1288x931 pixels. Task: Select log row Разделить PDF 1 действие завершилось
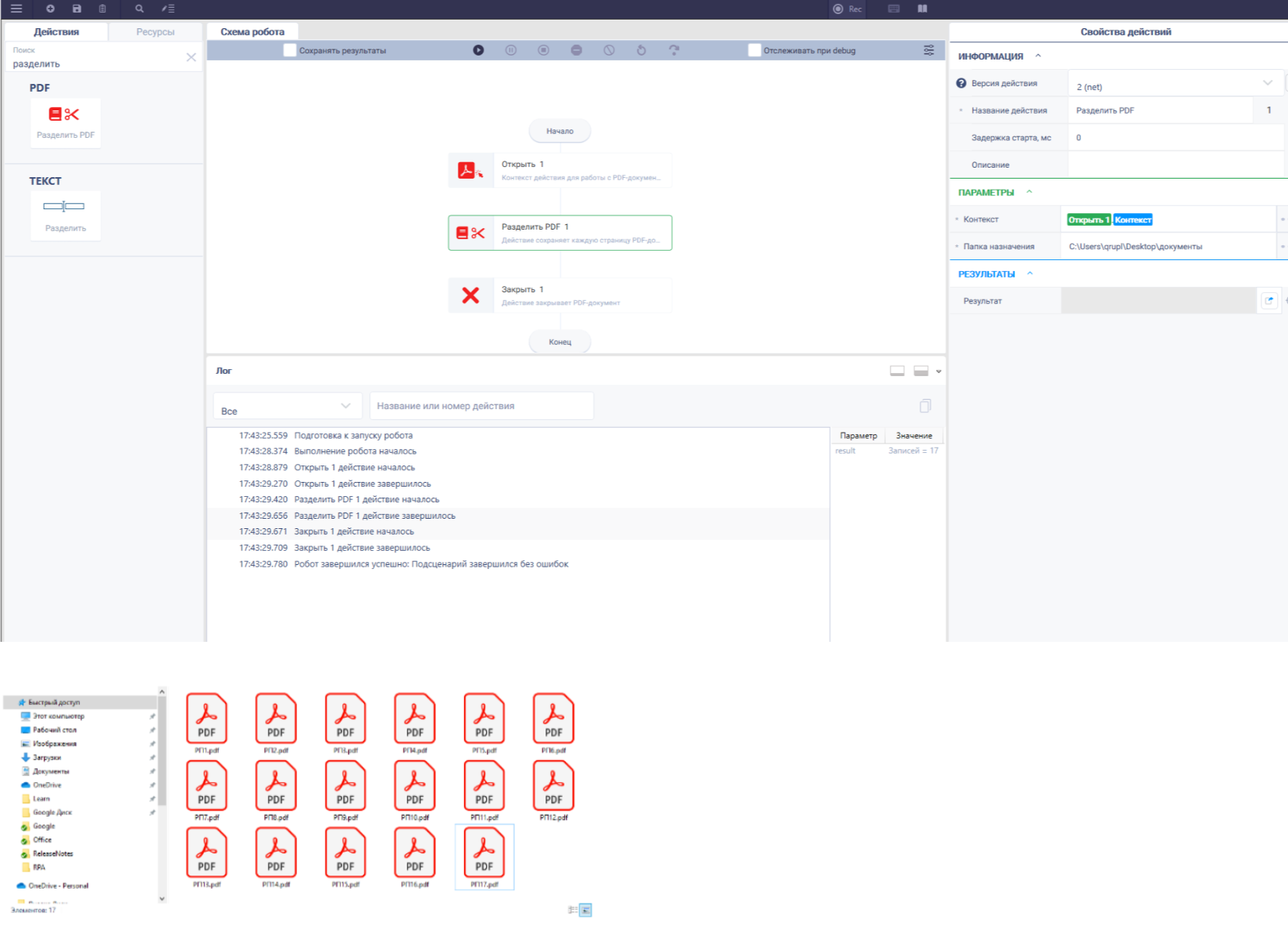pyautogui.click(x=518, y=516)
